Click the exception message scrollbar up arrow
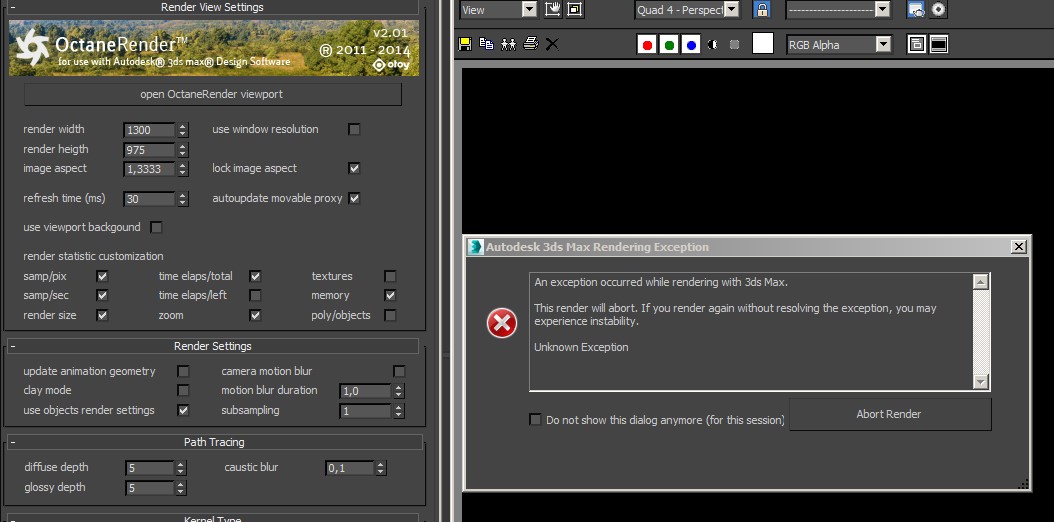Viewport: 1054px width, 522px height. point(981,281)
